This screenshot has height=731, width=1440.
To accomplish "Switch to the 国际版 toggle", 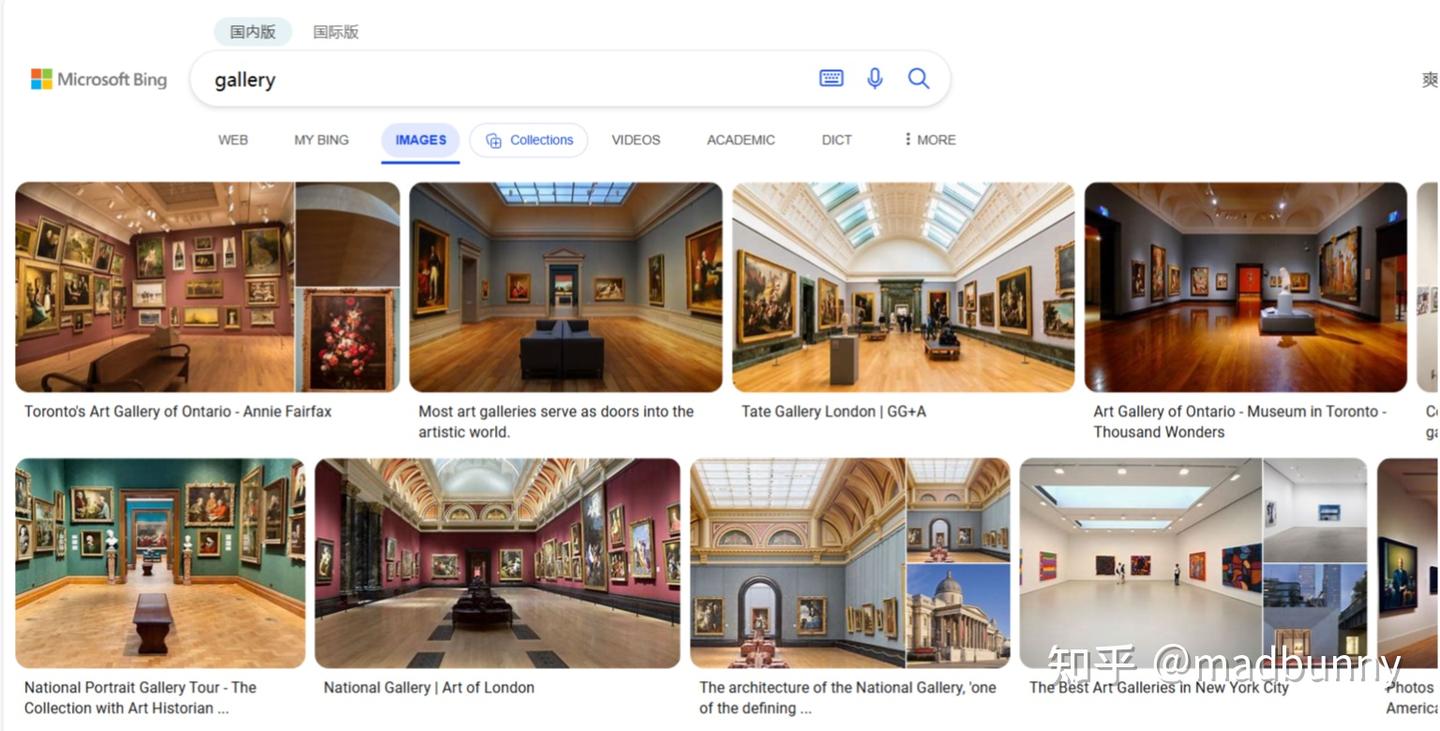I will tap(336, 32).
